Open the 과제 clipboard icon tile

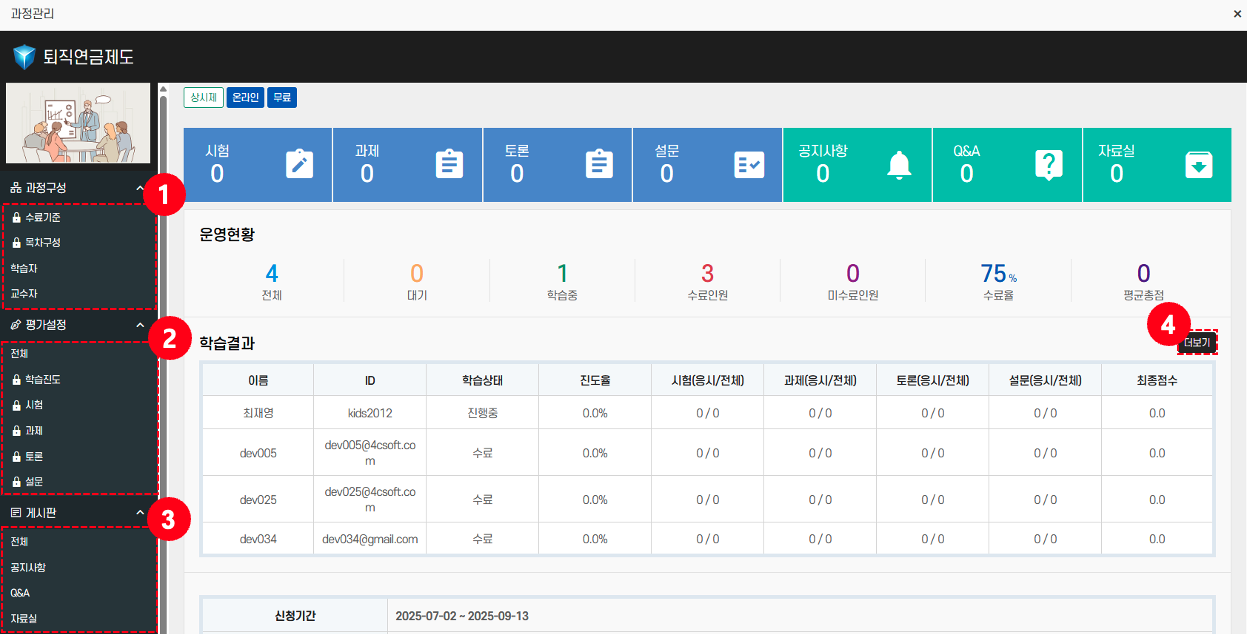click(449, 164)
